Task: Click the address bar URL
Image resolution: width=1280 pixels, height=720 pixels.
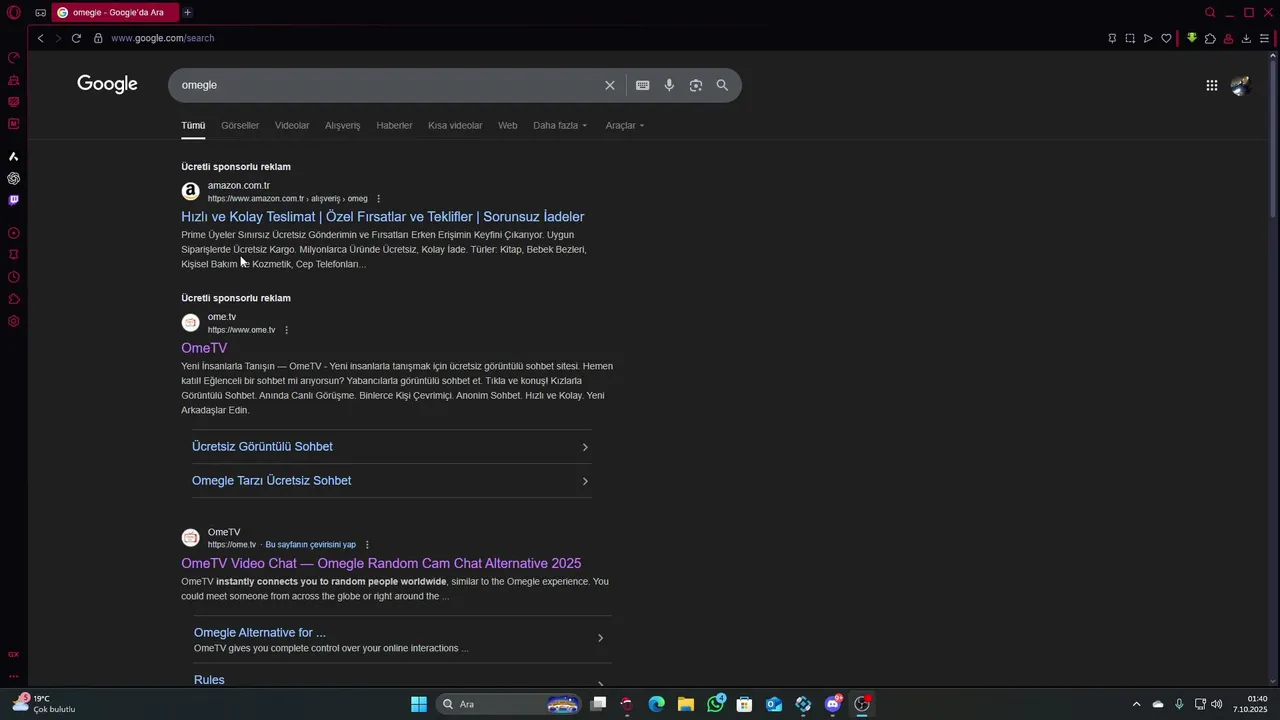Action: [x=163, y=38]
